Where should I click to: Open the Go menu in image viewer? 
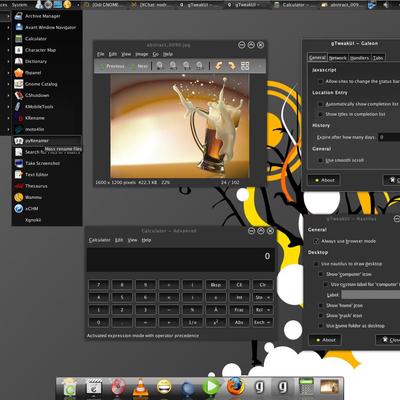tap(156, 54)
